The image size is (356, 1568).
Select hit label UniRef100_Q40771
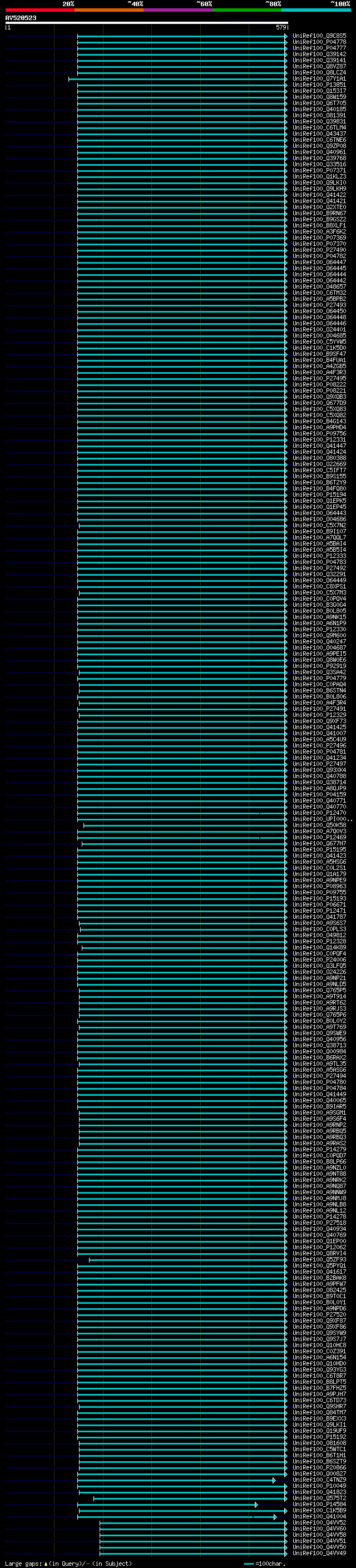pos(319,800)
